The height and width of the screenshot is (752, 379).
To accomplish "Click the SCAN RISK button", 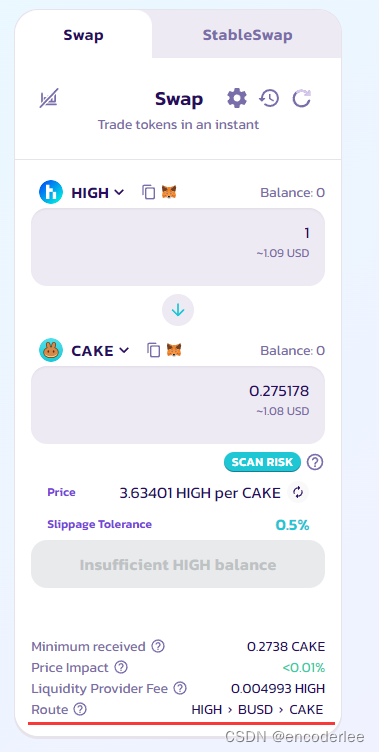I will pos(262,462).
